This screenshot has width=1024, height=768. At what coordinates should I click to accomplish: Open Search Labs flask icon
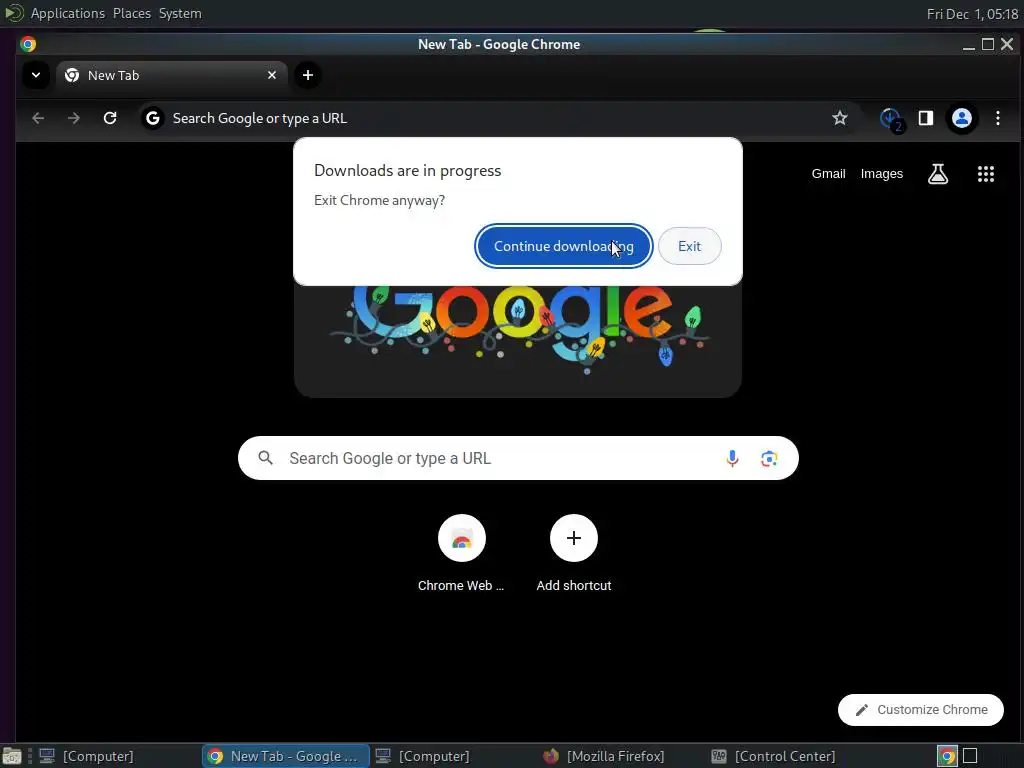click(938, 174)
